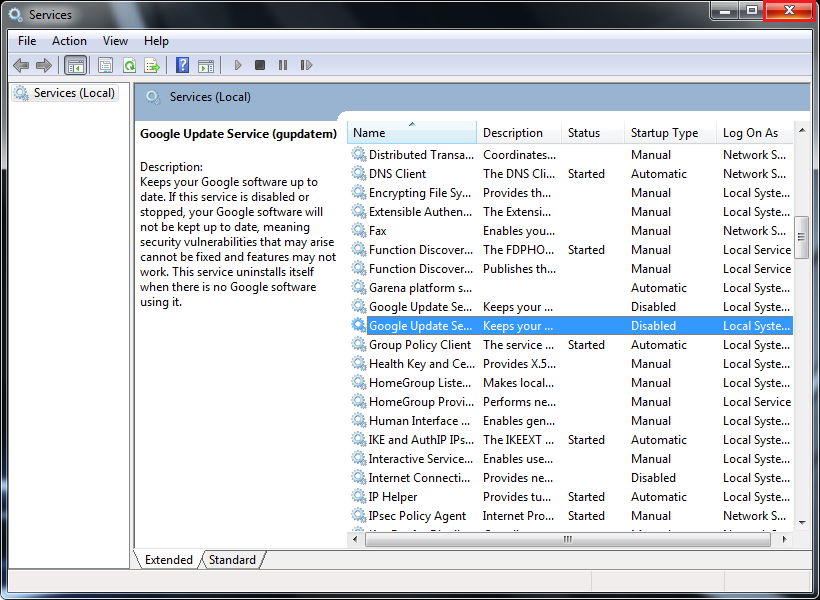Select 'Distributed Transa...' service name
Viewport: 820px width, 600px height.
(421, 155)
